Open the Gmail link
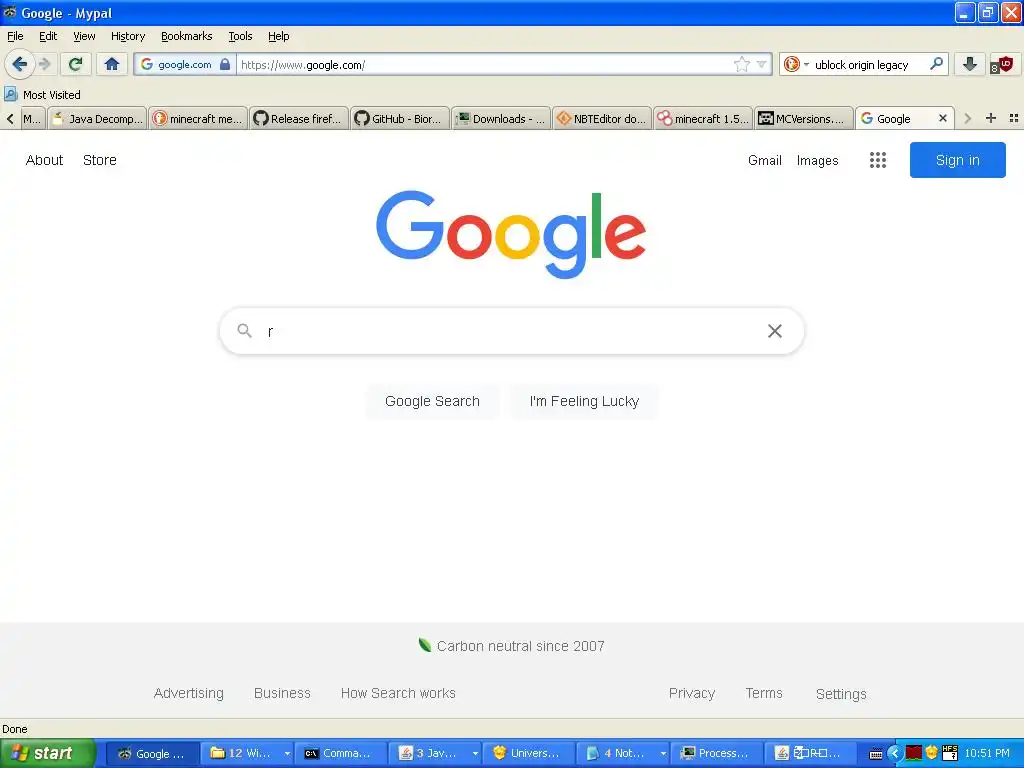Viewport: 1024px width, 768px height. click(765, 161)
